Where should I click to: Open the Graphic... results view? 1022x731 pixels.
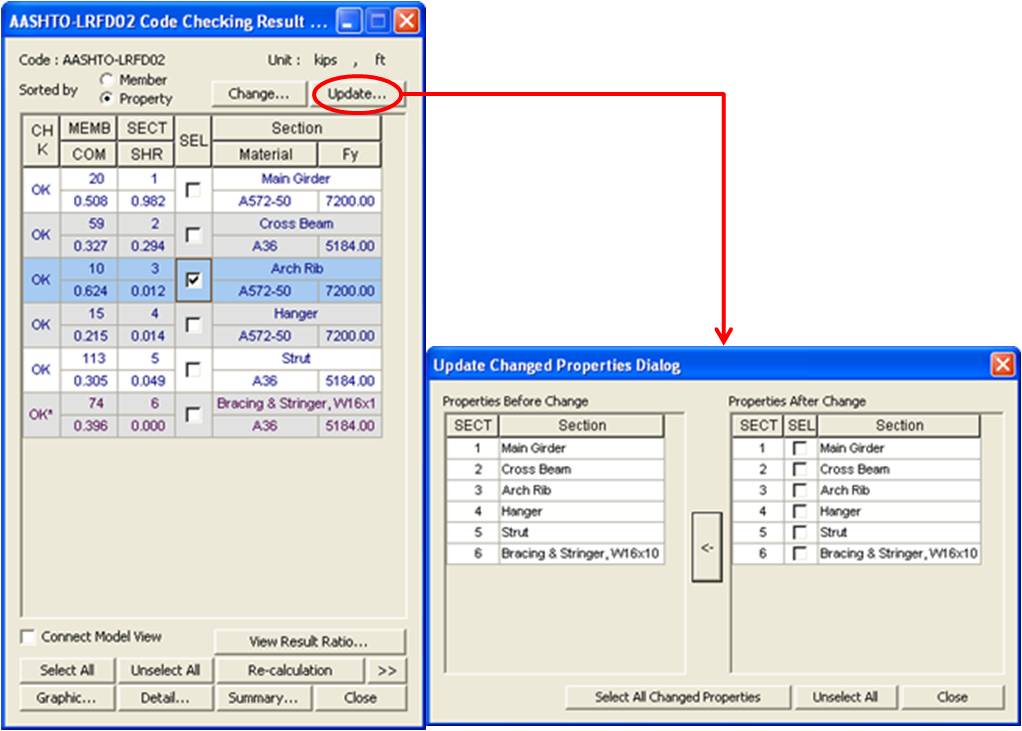[x=66, y=698]
